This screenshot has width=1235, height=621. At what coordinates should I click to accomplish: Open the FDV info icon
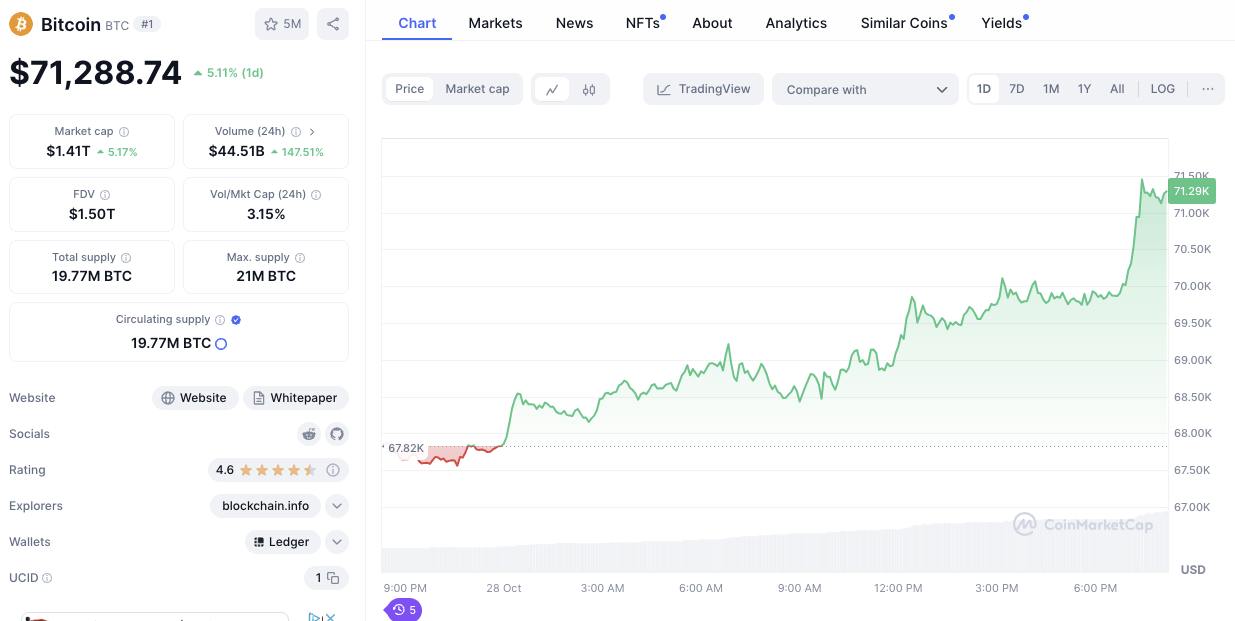[x=105, y=195]
